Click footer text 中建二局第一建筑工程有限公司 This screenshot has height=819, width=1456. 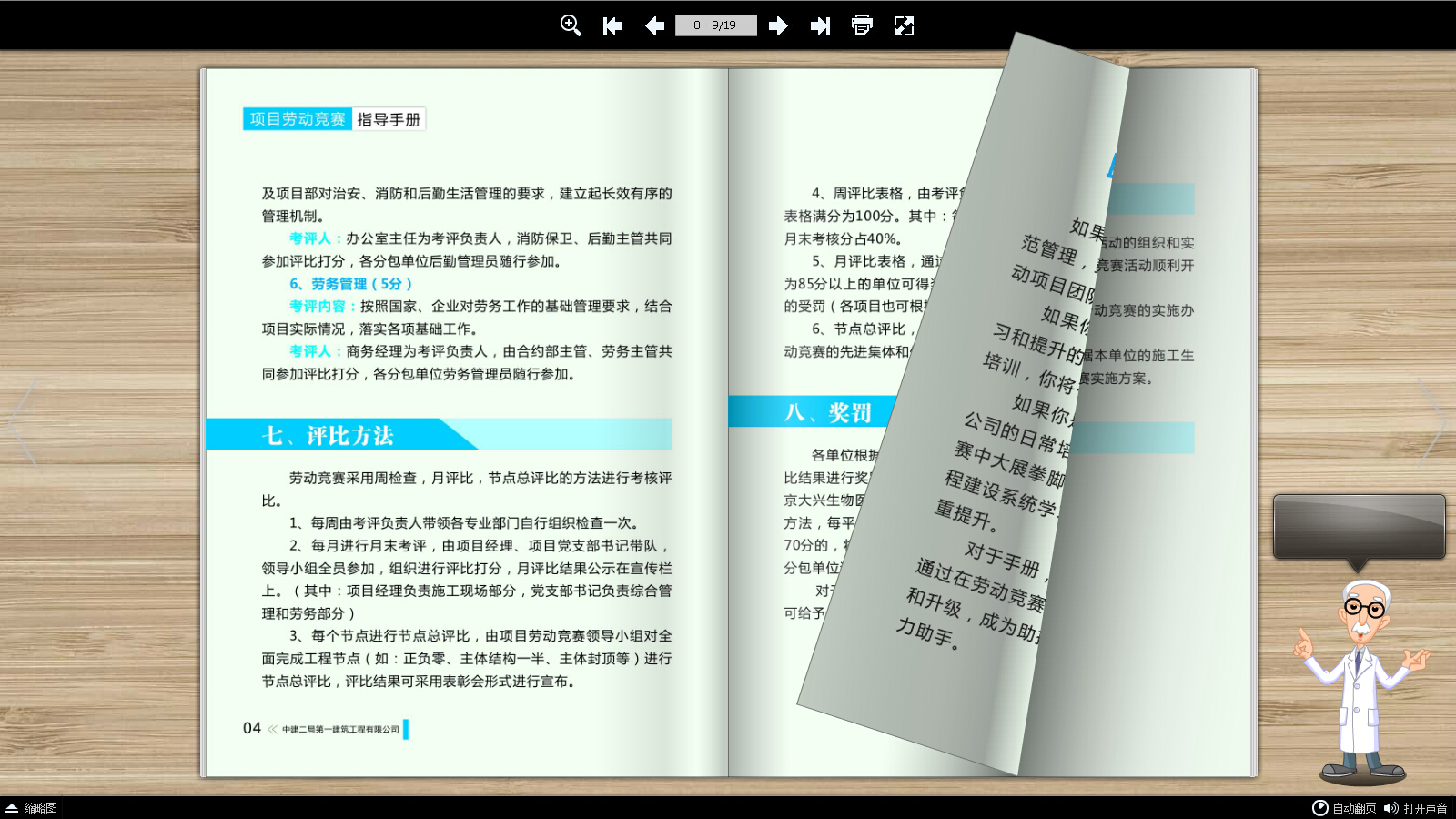coord(340,729)
